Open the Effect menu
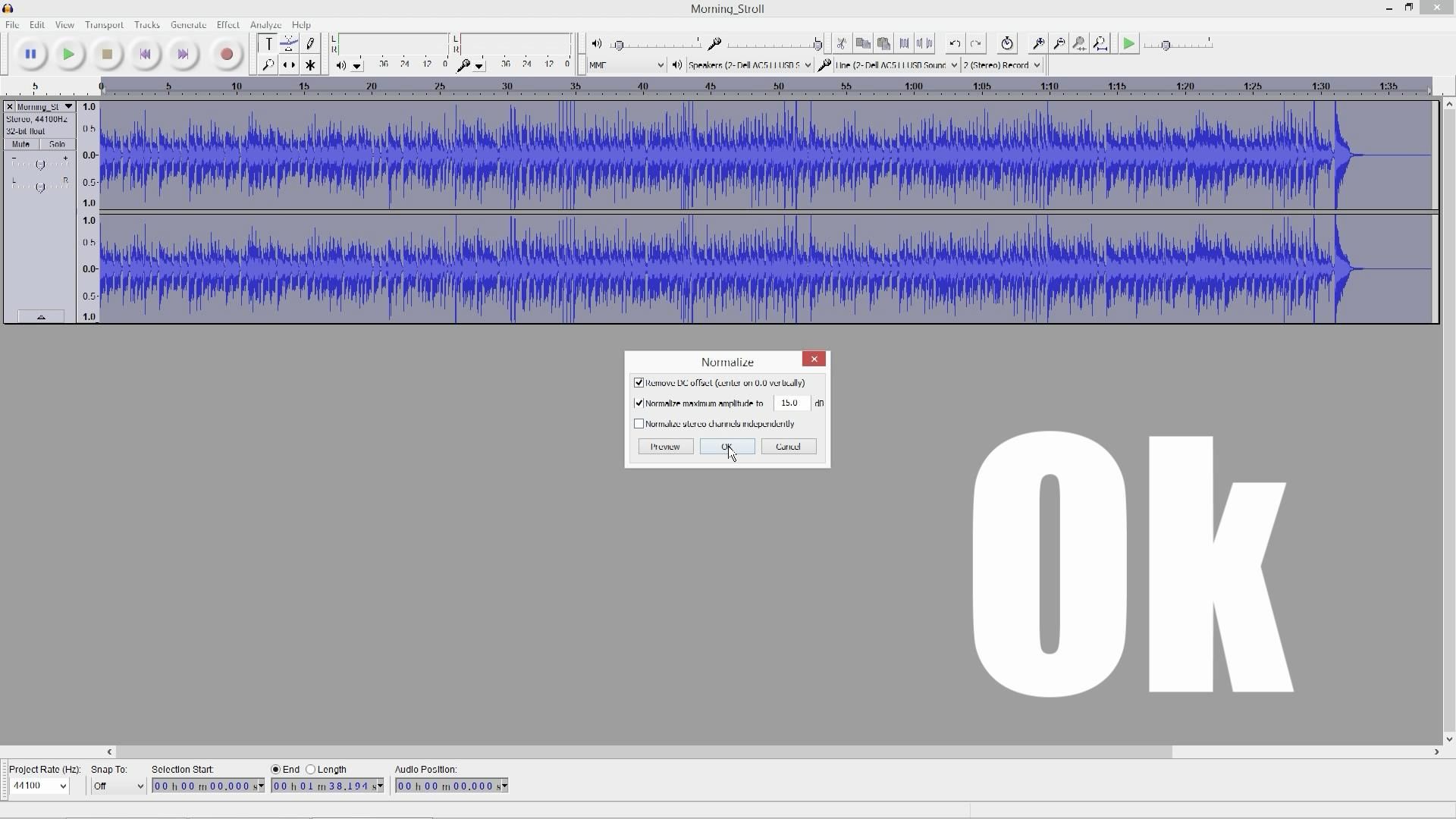The height and width of the screenshot is (819, 1456). [227, 24]
